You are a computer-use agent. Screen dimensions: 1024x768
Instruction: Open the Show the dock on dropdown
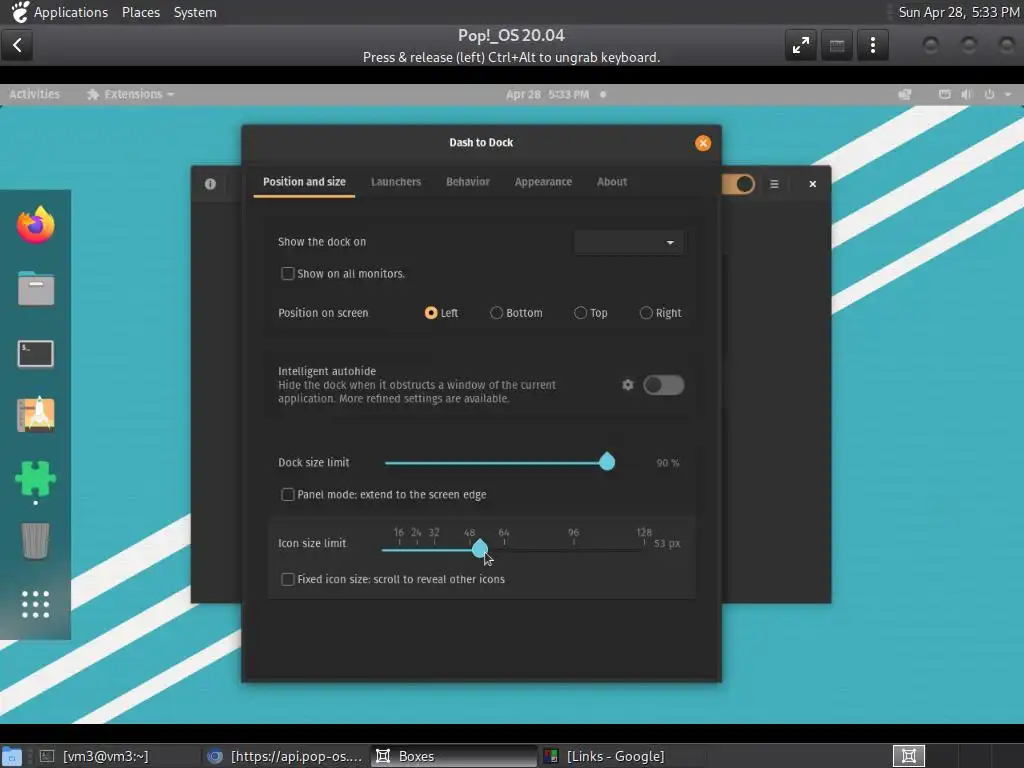point(629,242)
